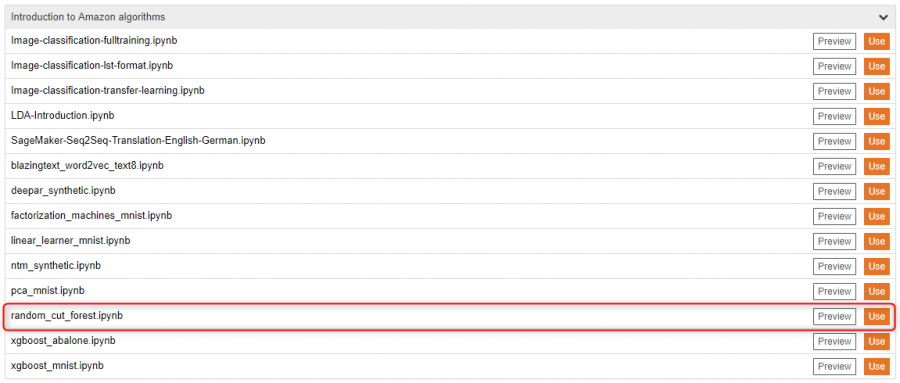Image resolution: width=900 pixels, height=383 pixels.
Task: Use the Image-classification-fulltraining.ipynb notebook
Action: 876,42
